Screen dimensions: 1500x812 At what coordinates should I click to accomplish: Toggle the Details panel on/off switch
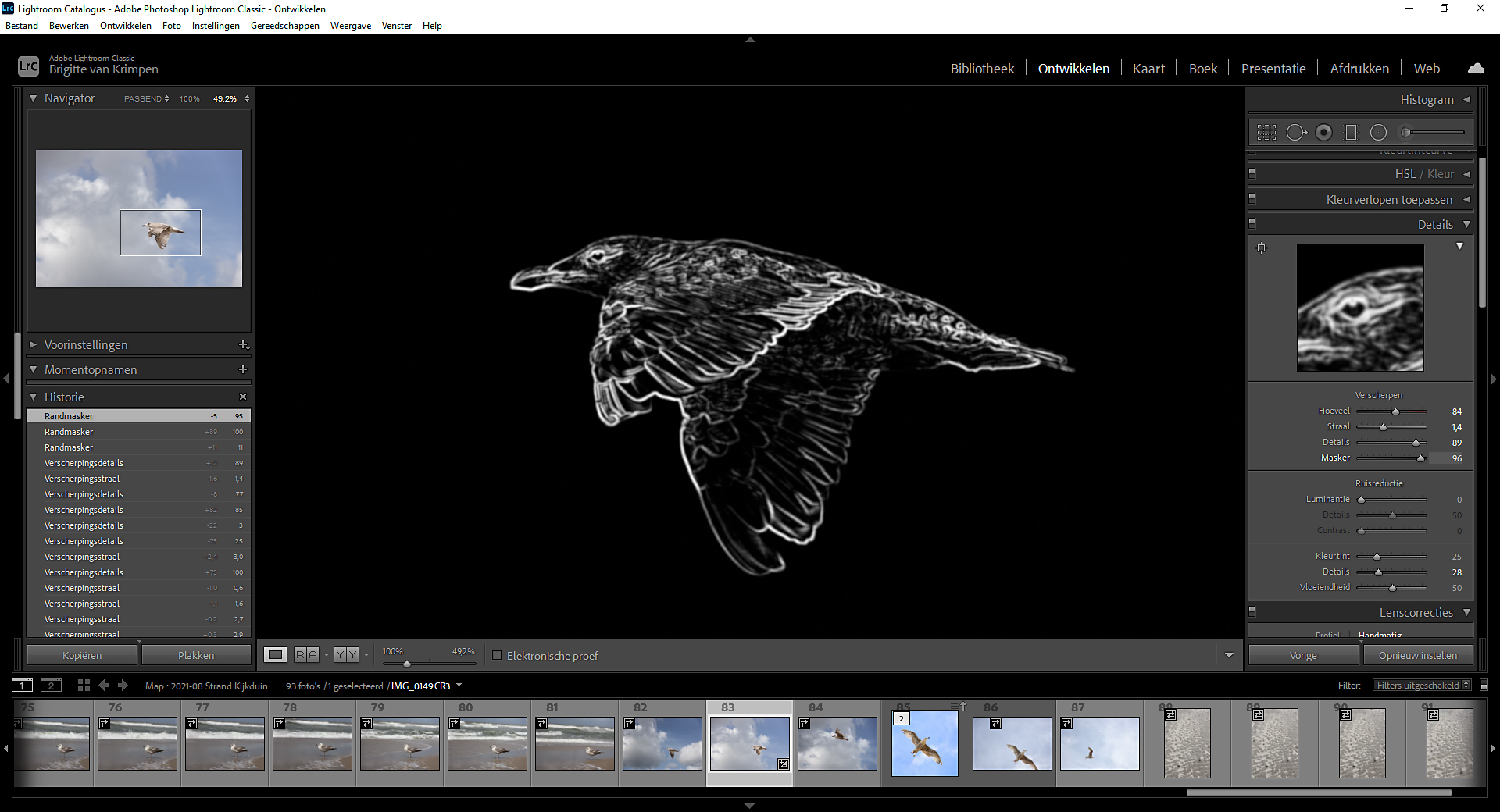1252,223
